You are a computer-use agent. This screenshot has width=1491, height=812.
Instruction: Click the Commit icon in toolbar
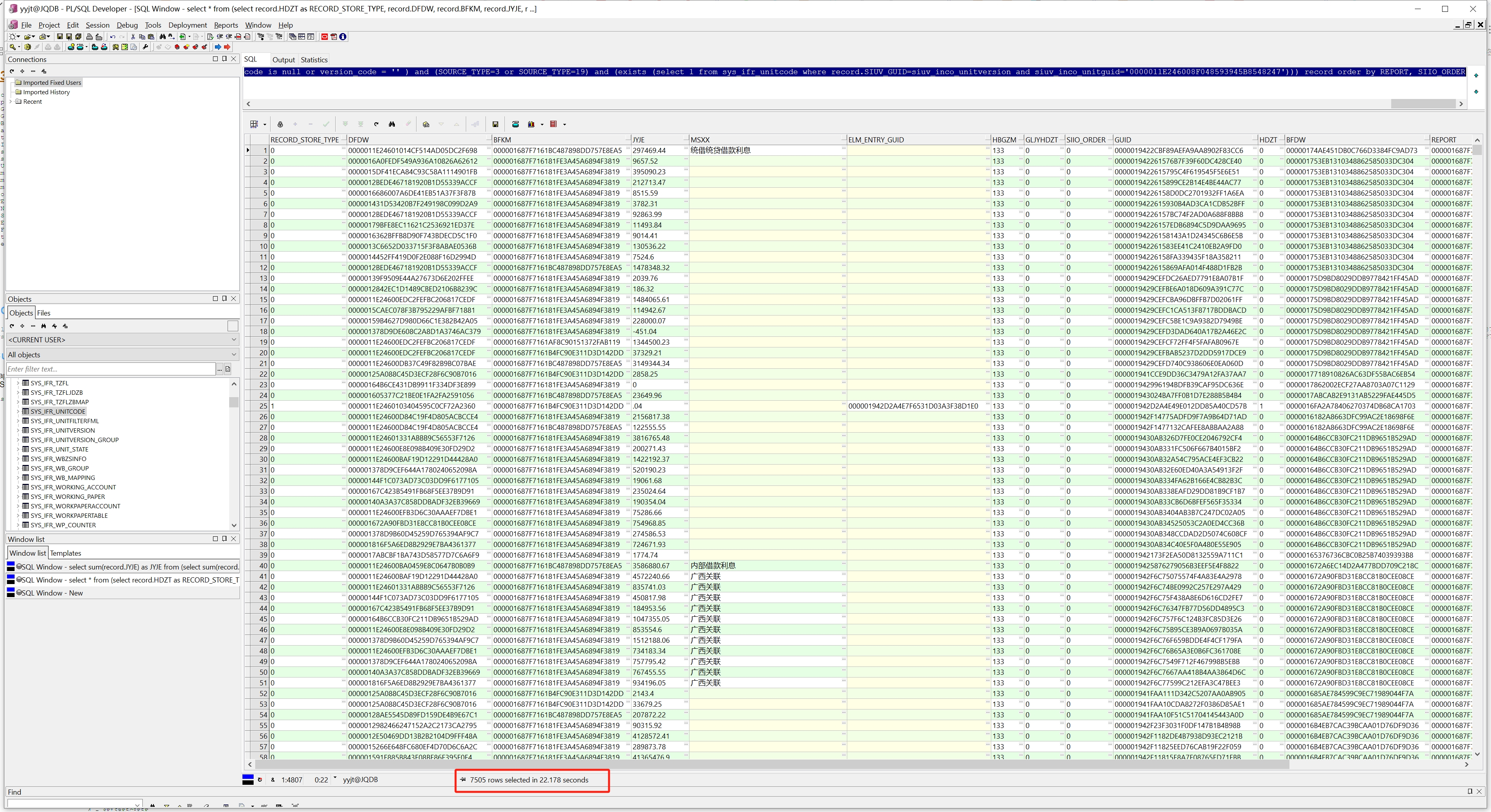[x=48, y=47]
